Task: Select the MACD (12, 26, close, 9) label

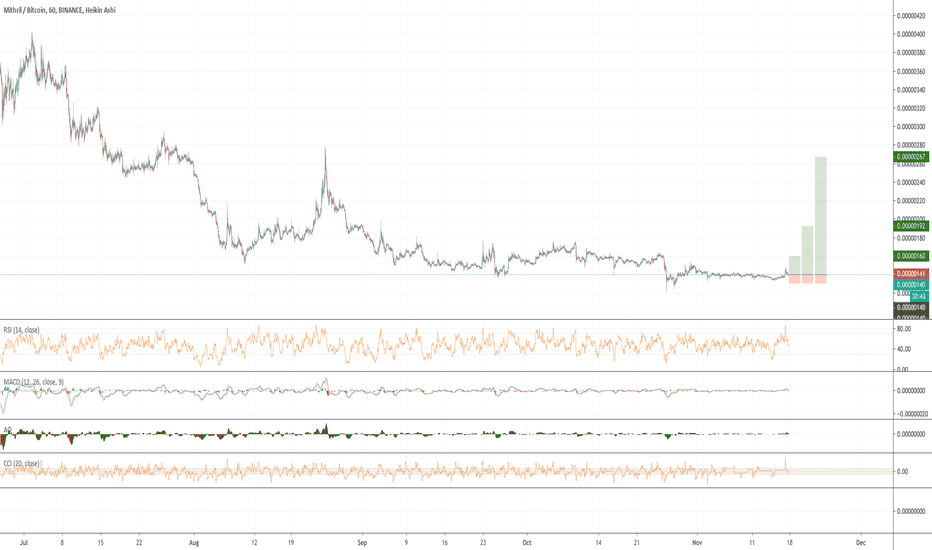Action: point(33,382)
